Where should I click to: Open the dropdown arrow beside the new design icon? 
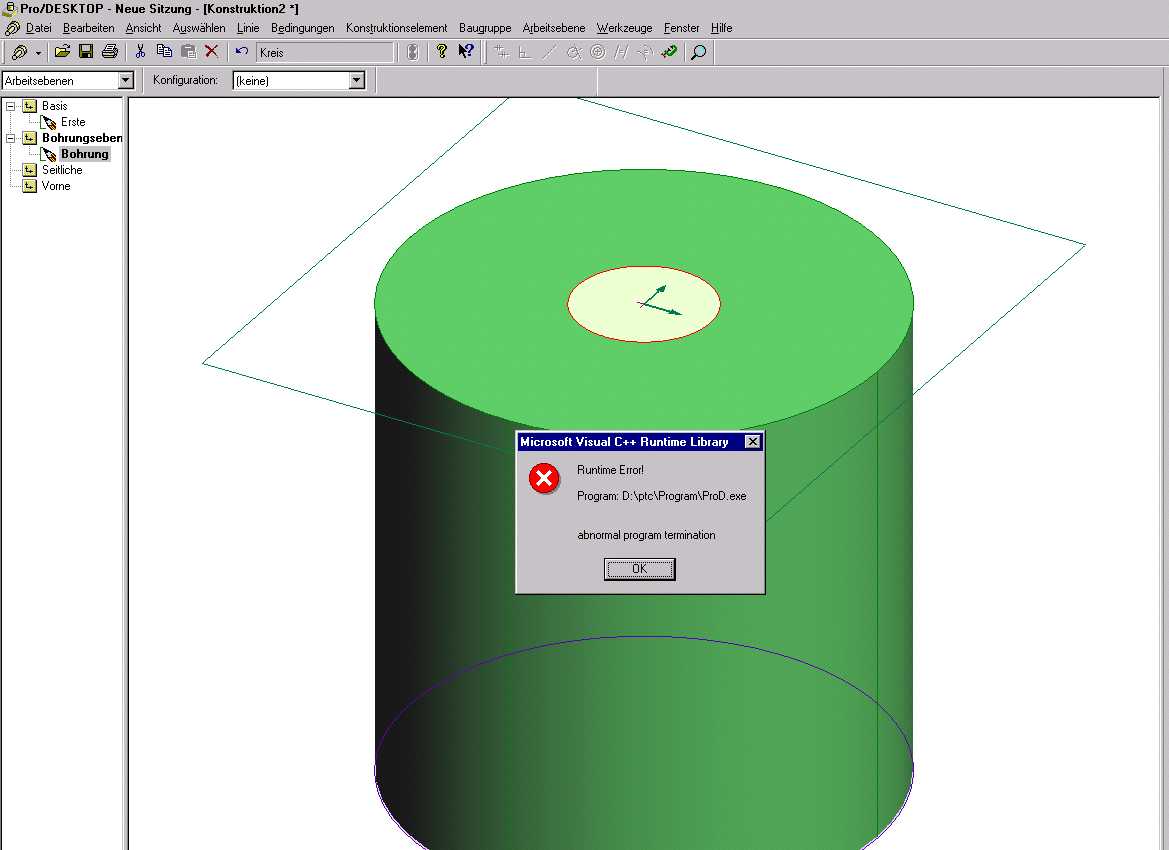point(39,53)
